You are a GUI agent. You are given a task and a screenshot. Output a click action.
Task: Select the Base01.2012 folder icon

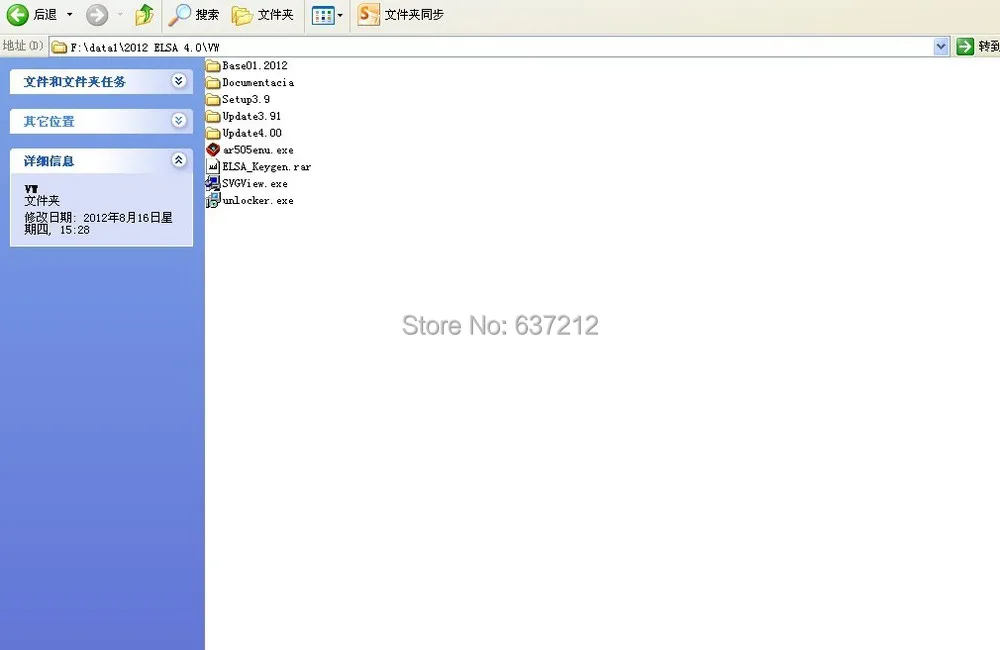click(213, 65)
